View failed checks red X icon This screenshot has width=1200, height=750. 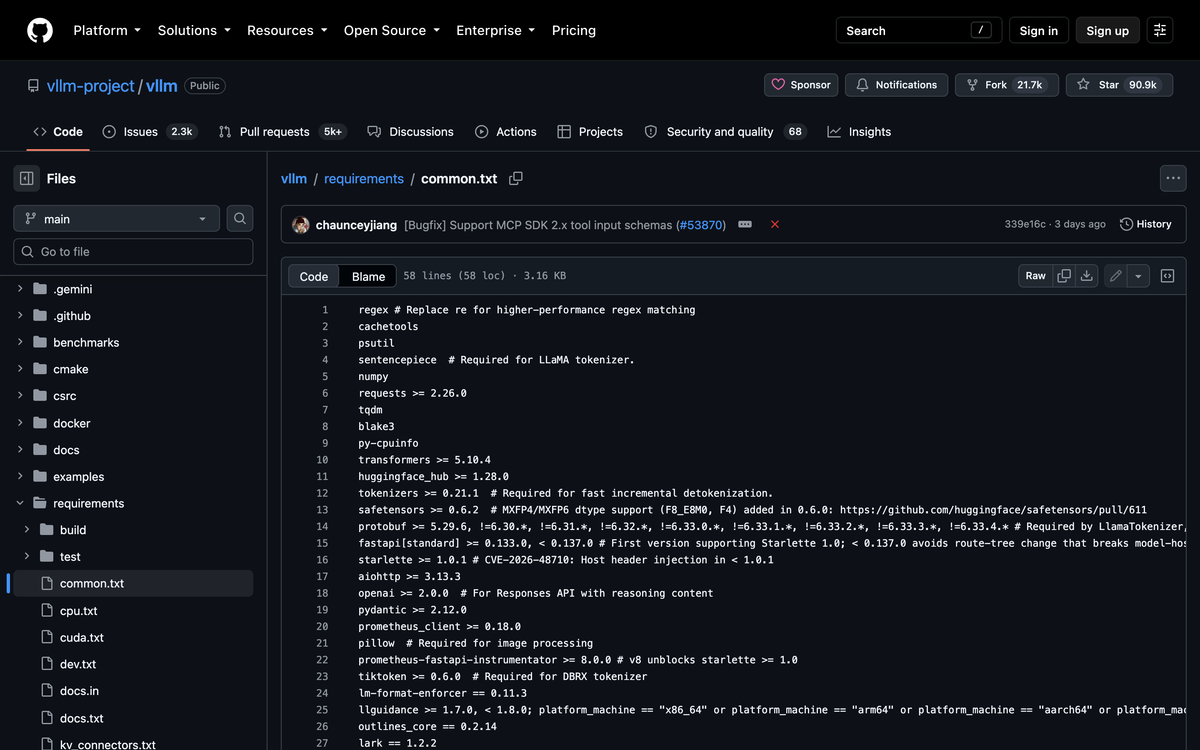(x=775, y=224)
